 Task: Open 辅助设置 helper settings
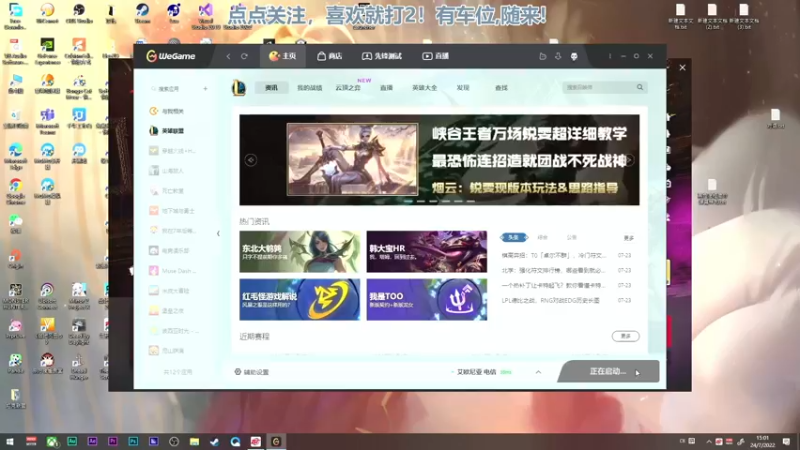tap(252, 372)
